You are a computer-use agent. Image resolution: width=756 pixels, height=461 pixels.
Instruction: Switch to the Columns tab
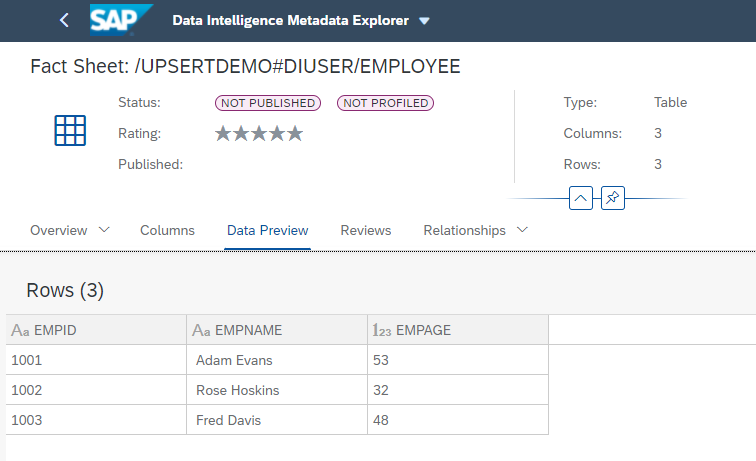pyautogui.click(x=167, y=230)
